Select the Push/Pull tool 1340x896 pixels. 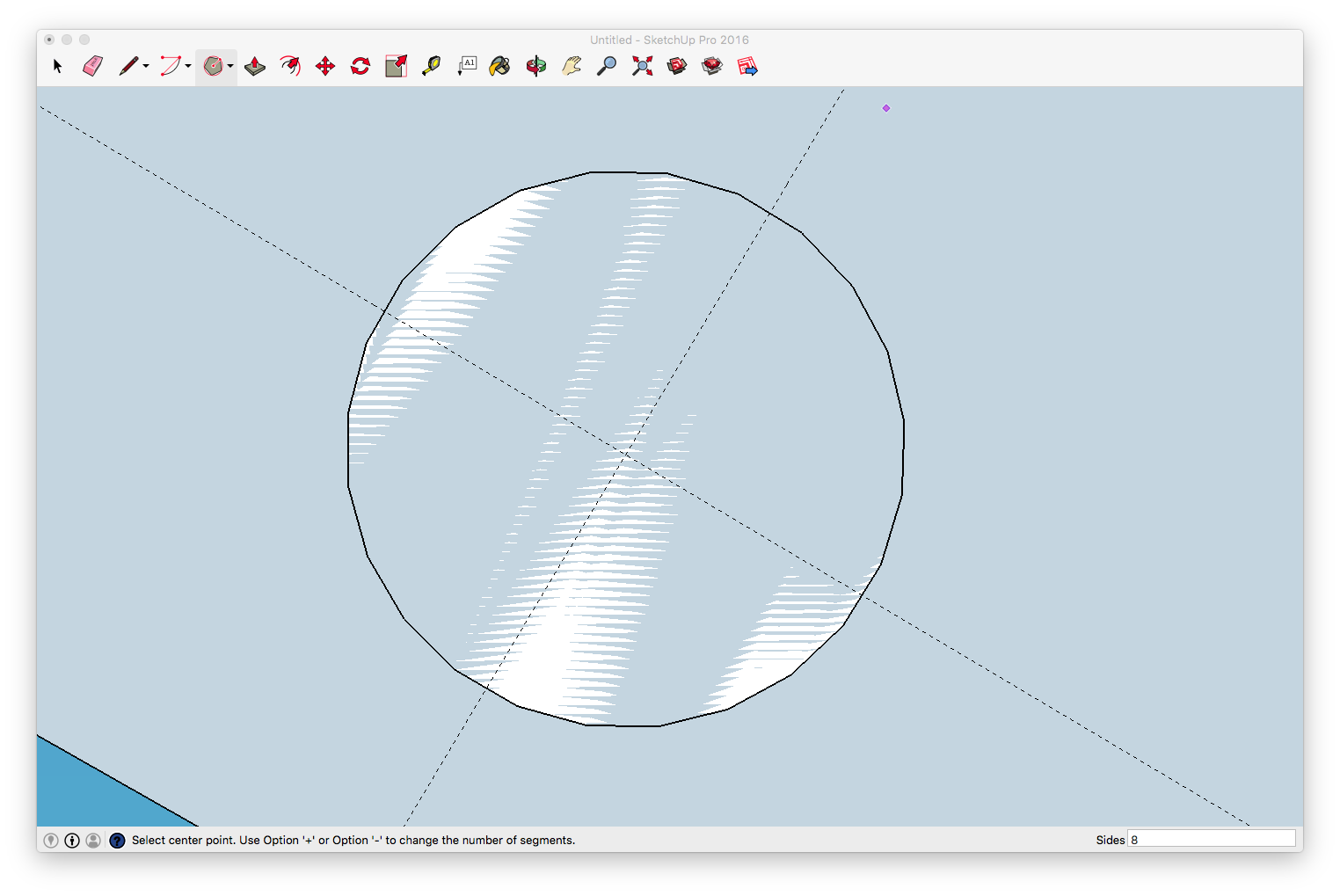coord(255,66)
